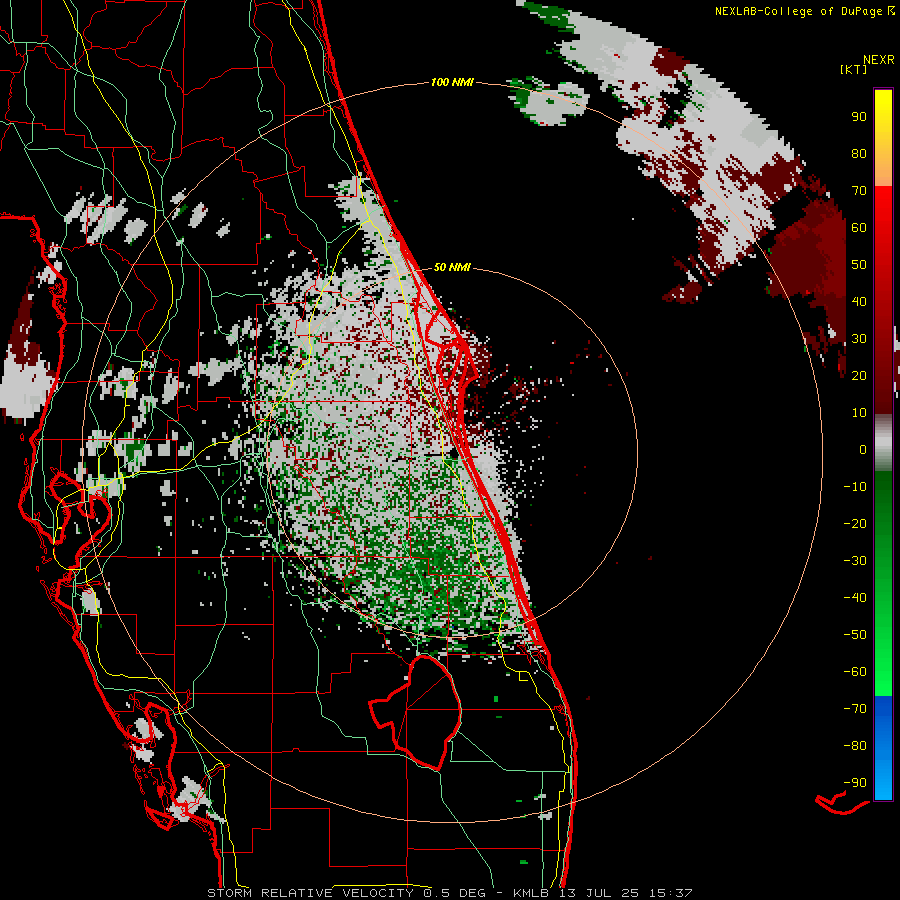
Task: Click the 30 knot scale value
Action: click(x=859, y=339)
